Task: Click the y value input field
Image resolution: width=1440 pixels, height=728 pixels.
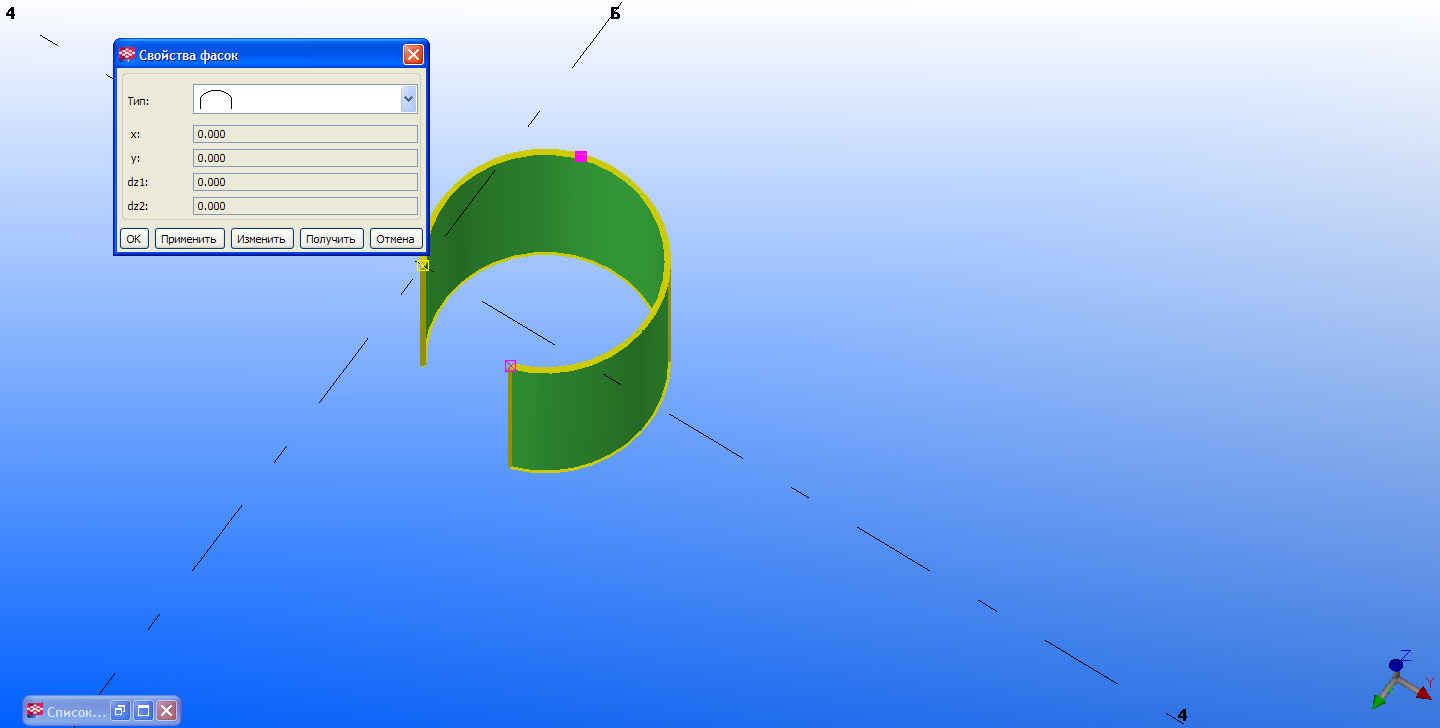Action: click(x=304, y=158)
